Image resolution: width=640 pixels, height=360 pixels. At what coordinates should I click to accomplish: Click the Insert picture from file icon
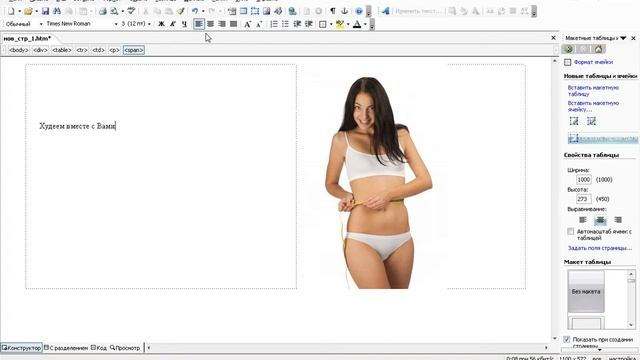pos(267,11)
